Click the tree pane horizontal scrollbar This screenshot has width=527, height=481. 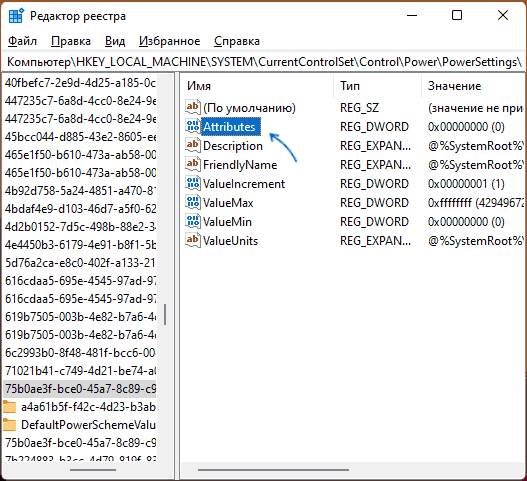(x=93, y=470)
